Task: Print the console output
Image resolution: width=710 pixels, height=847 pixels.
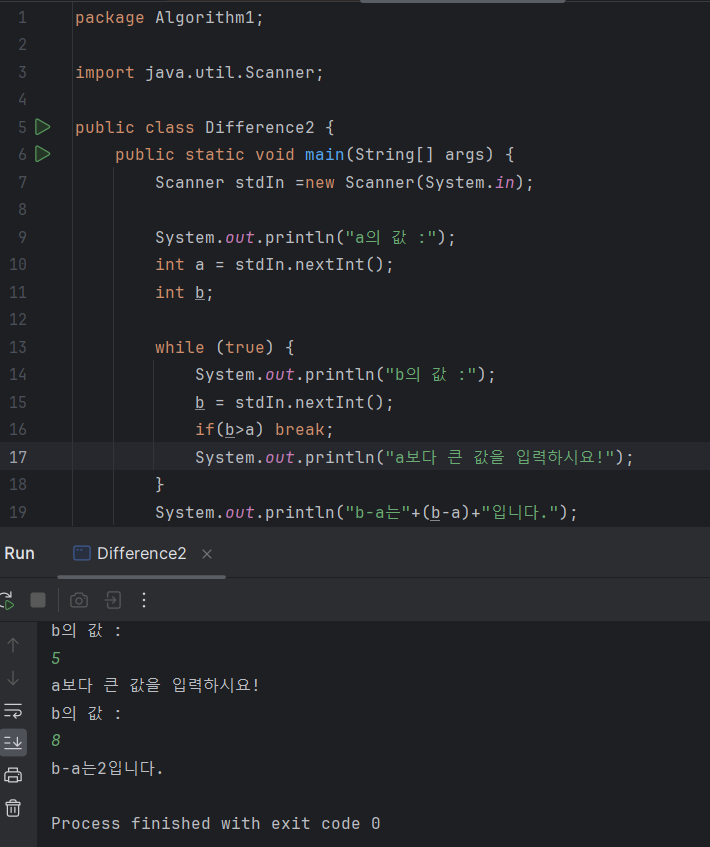Action: pyautogui.click(x=13, y=776)
